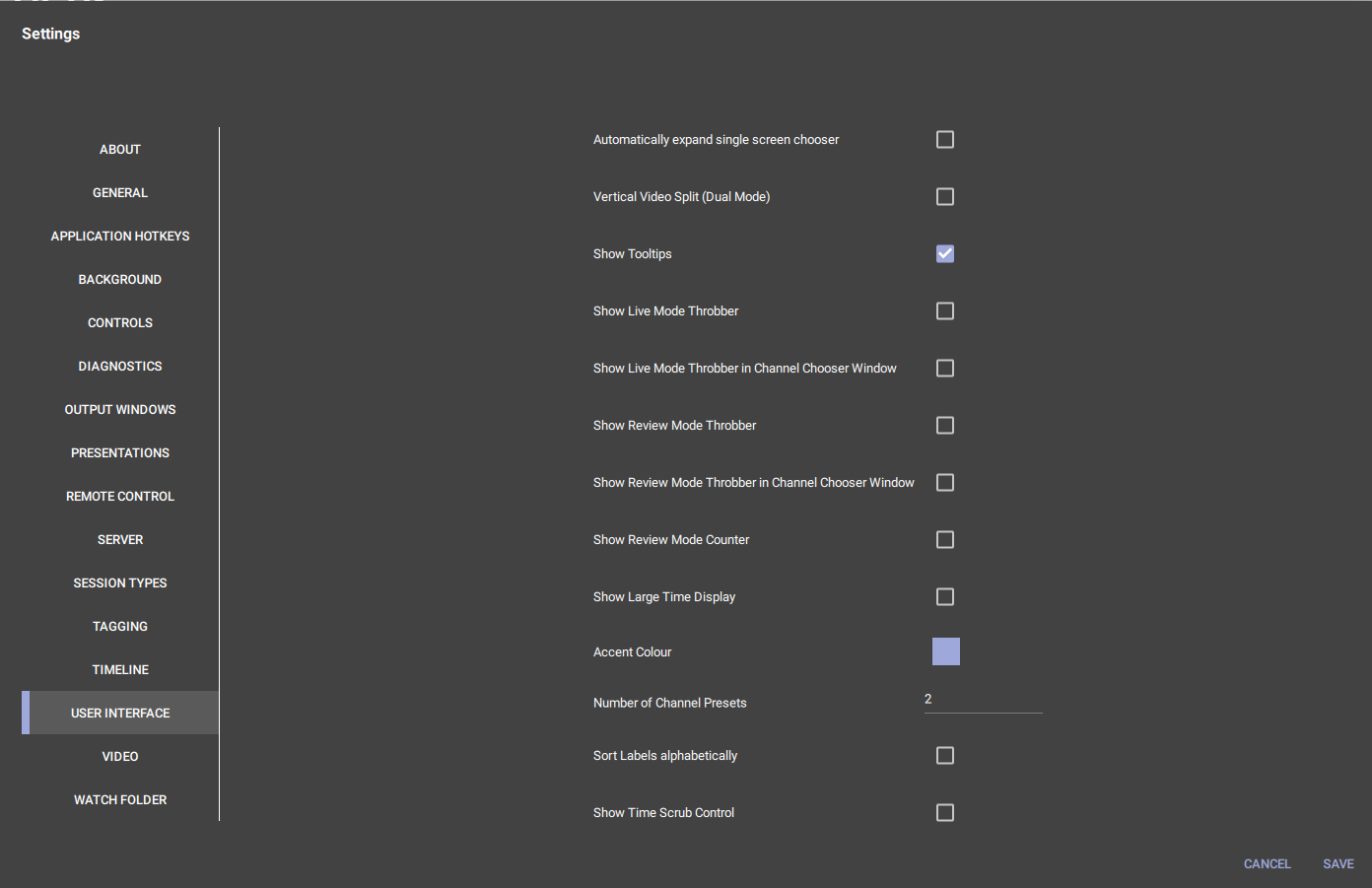The width and height of the screenshot is (1372, 888).
Task: Click the Settings dialog title
Action: (51, 34)
